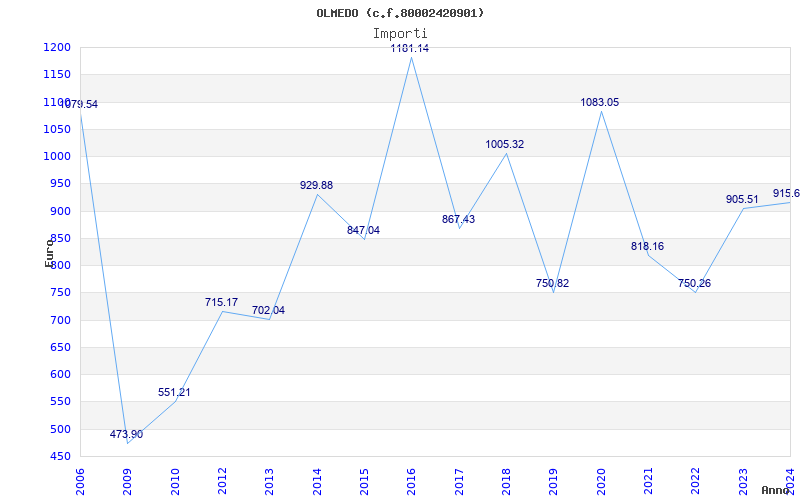Select the data label 818.16
800x500 pixels.
pyautogui.click(x=647, y=246)
